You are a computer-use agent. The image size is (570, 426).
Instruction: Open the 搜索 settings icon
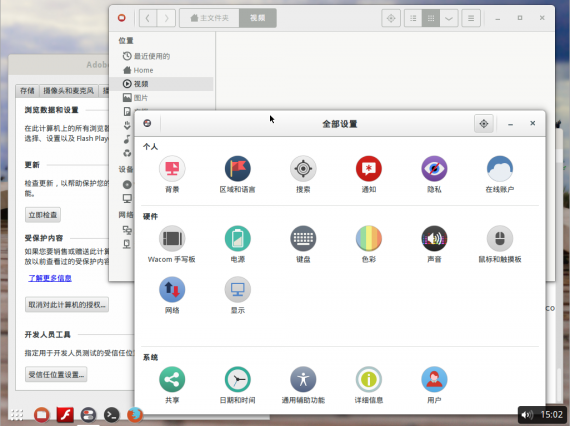coord(303,169)
